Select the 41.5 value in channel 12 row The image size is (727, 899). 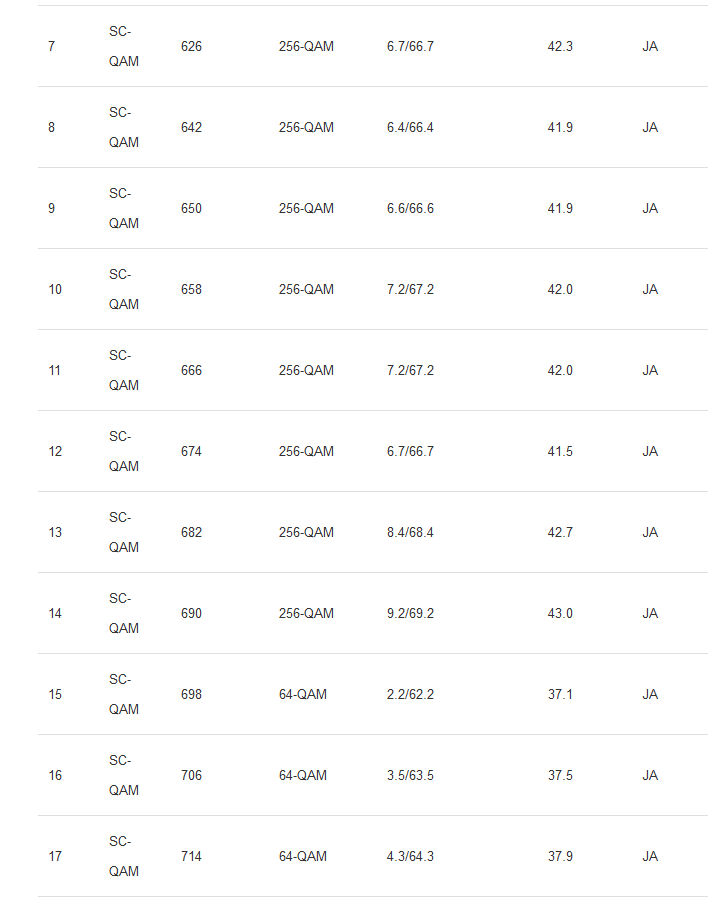[560, 452]
